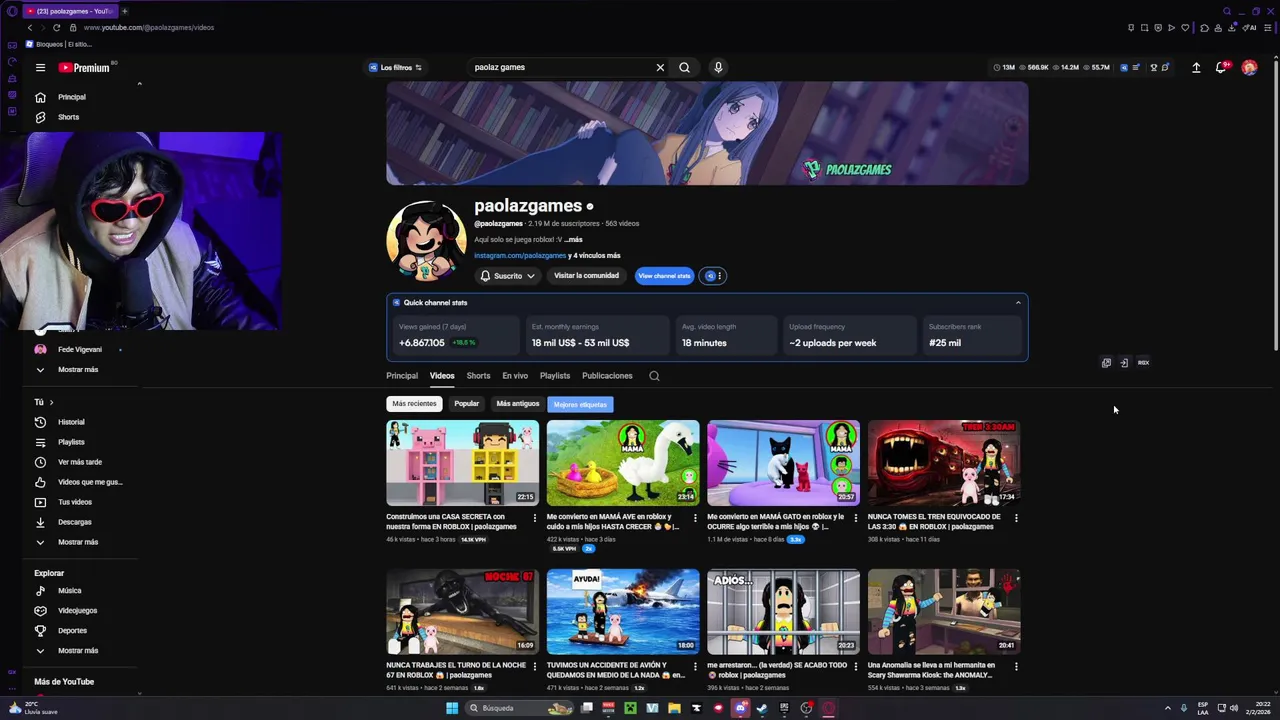Select the Videos channel tab
The image size is (1280, 720).
click(442, 376)
